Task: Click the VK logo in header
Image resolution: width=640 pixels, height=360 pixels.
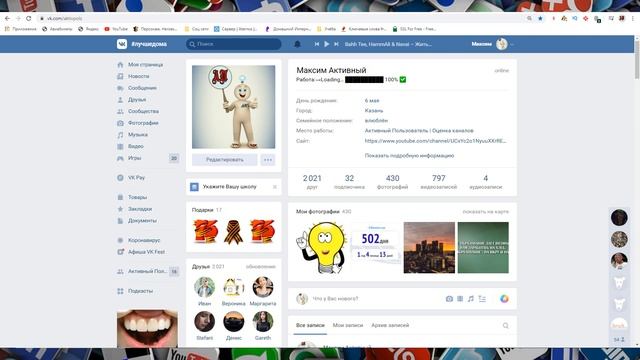Action: click(122, 44)
